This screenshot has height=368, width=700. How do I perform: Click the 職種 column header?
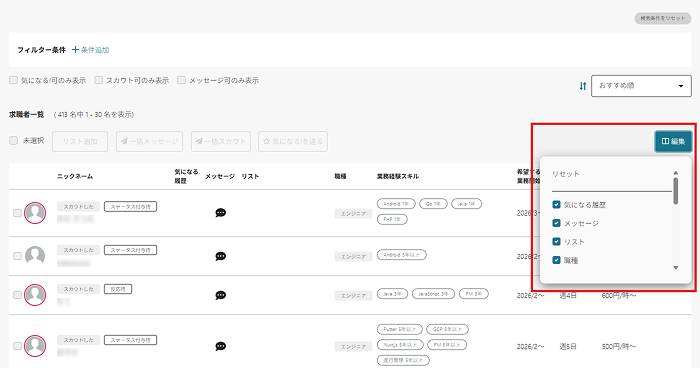340,176
